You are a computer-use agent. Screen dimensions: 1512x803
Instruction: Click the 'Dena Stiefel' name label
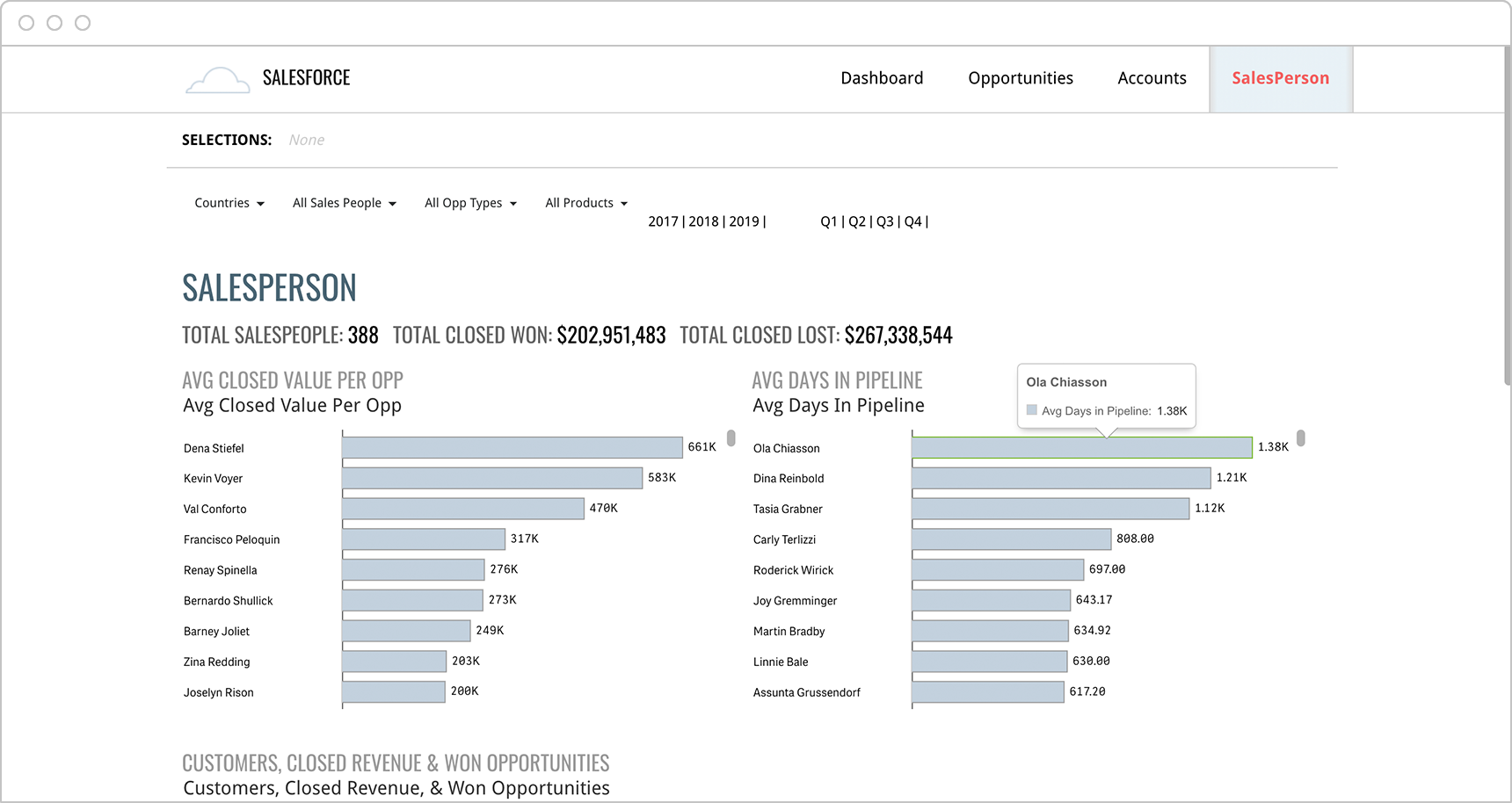point(214,448)
